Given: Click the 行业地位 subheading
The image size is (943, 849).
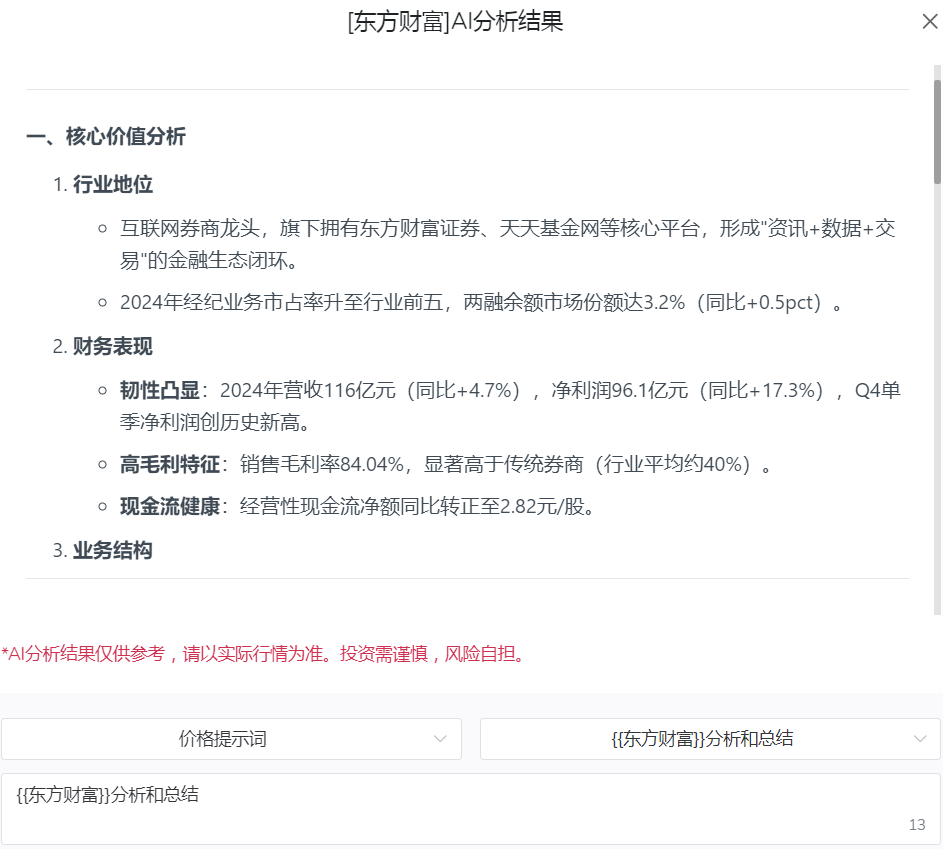Looking at the screenshot, I should [x=112, y=185].
